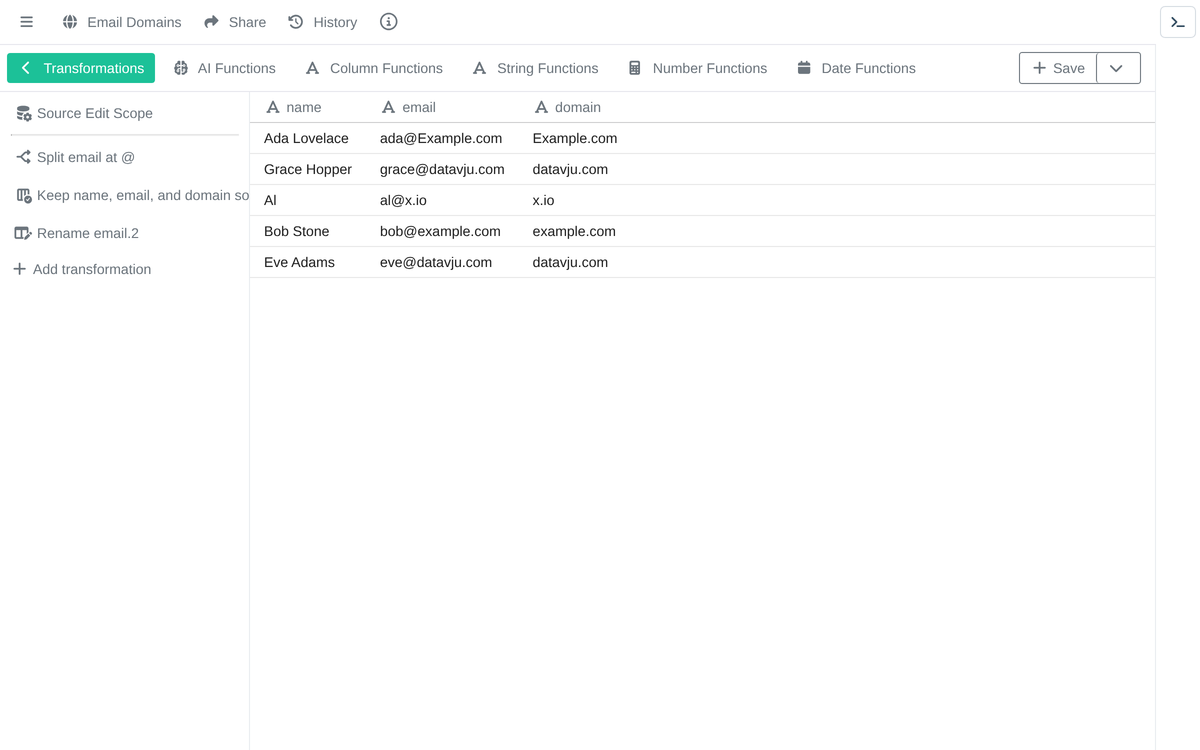
Task: Click the Split email step icon
Action: (23, 157)
